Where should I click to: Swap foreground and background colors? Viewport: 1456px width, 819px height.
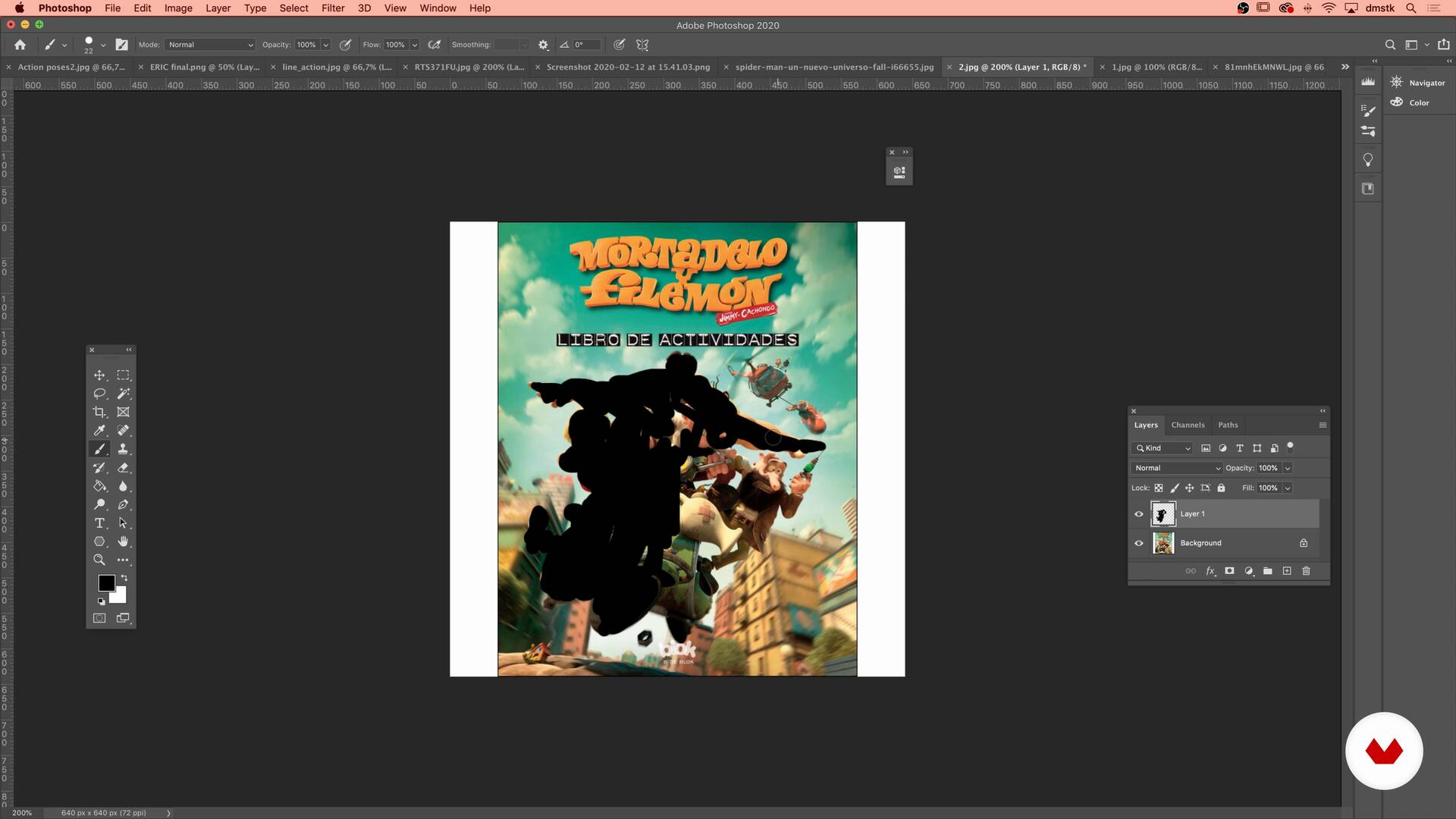pos(124,578)
